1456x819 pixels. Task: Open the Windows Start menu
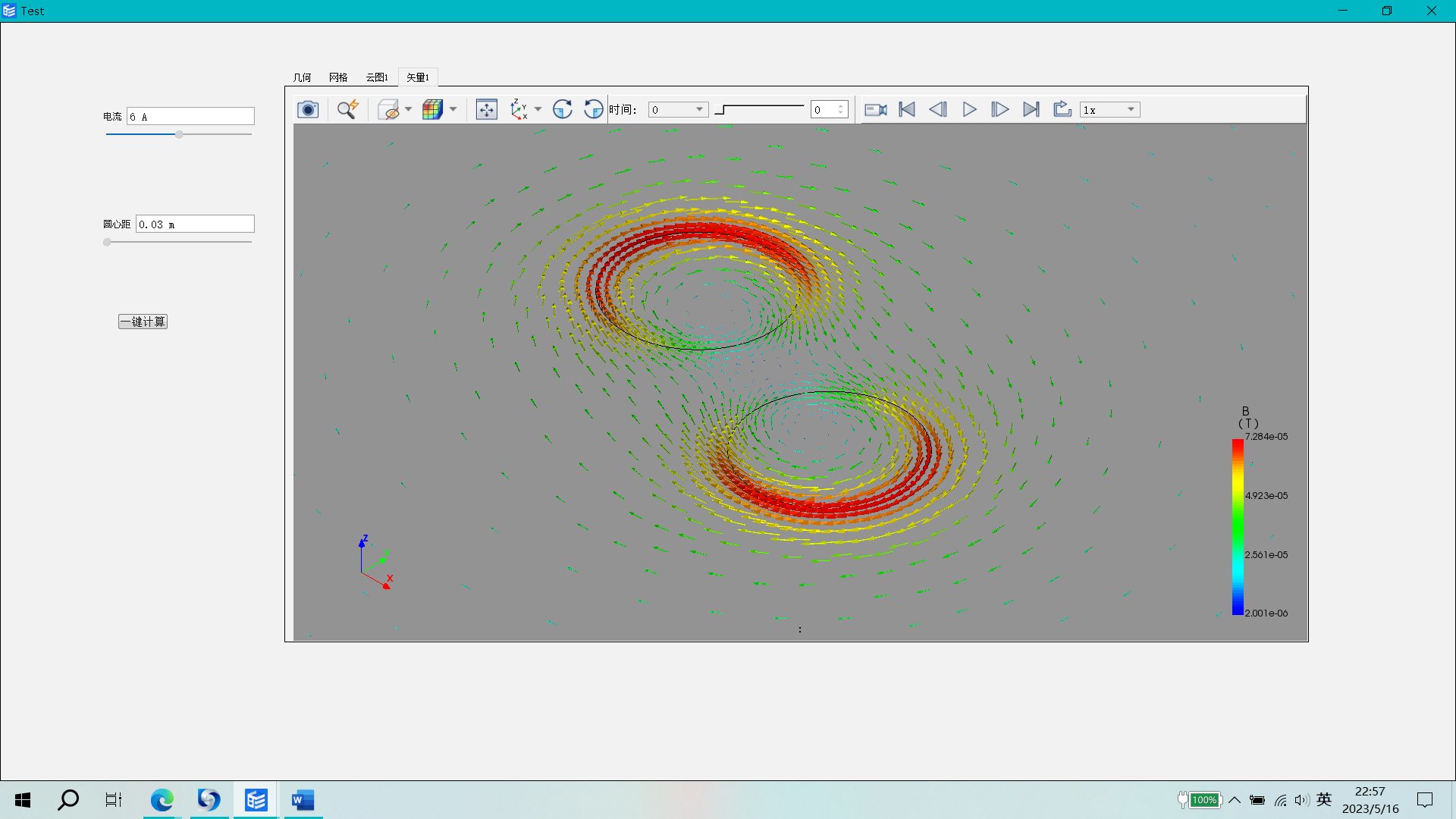point(23,800)
